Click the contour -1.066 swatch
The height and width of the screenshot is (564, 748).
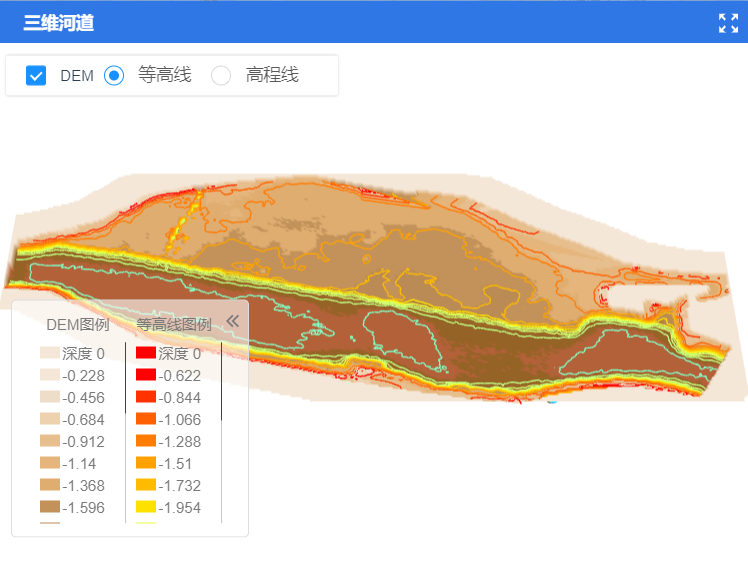(x=146, y=419)
